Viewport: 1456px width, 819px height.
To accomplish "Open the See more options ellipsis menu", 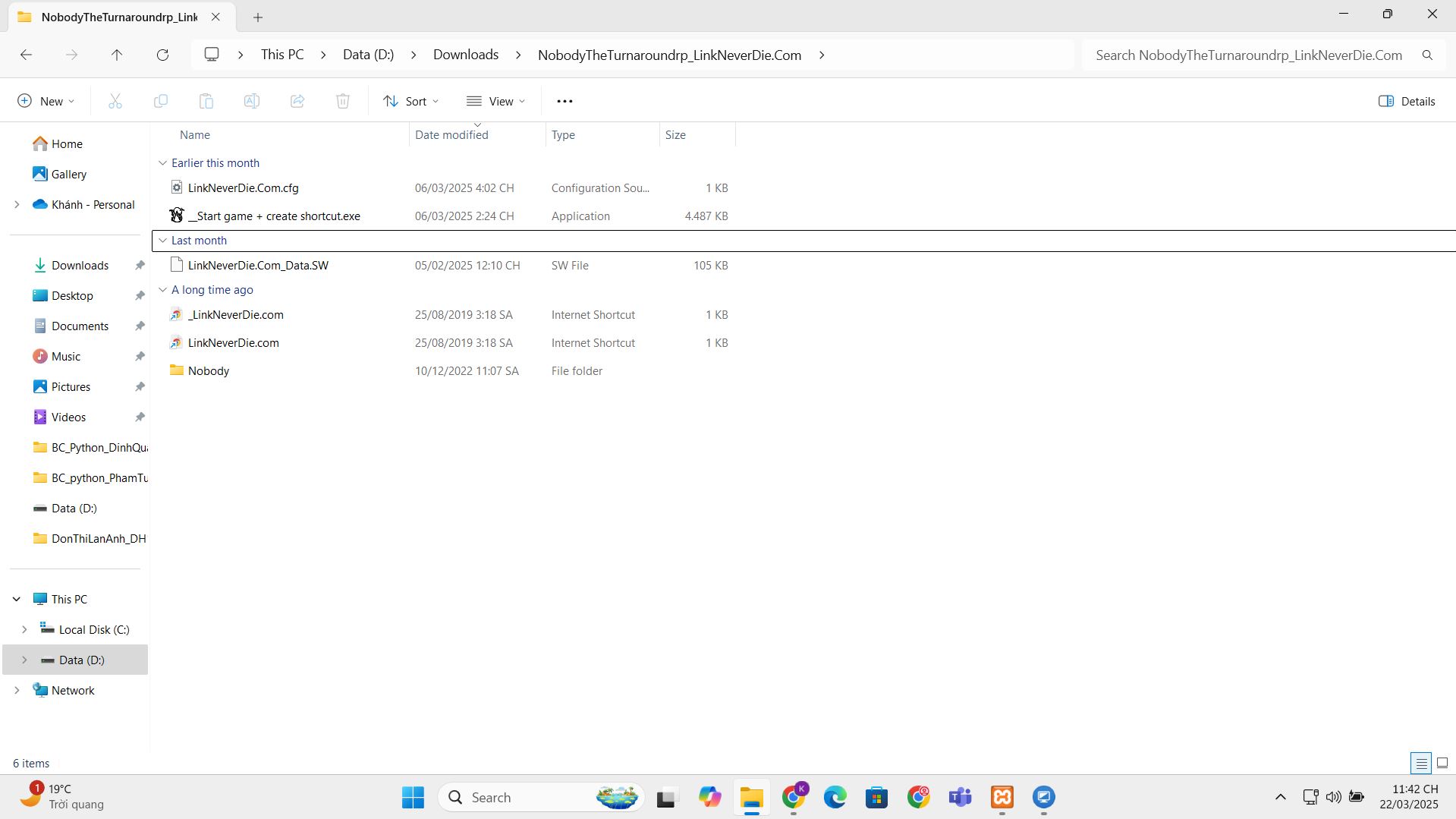I will pyautogui.click(x=564, y=101).
